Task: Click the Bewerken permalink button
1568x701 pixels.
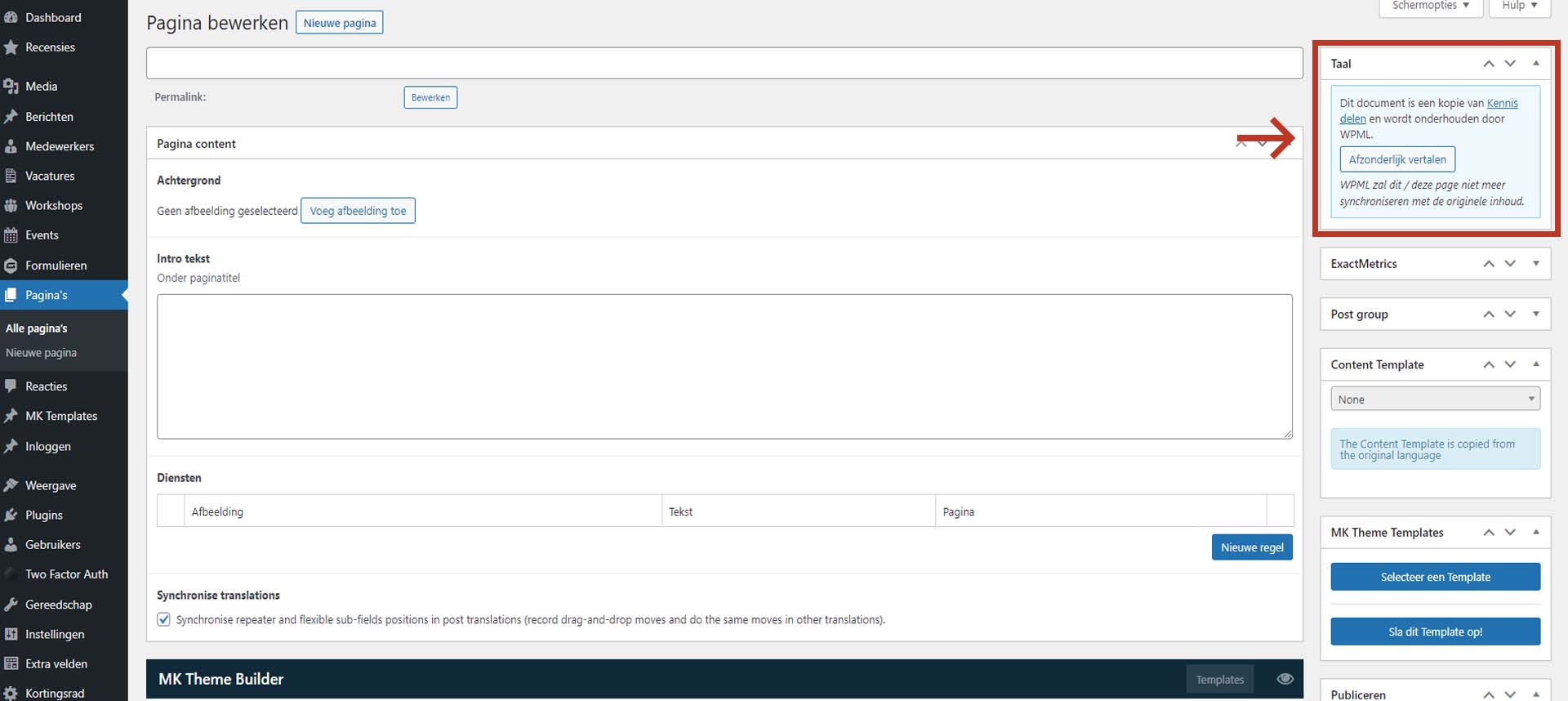Action: 430,97
